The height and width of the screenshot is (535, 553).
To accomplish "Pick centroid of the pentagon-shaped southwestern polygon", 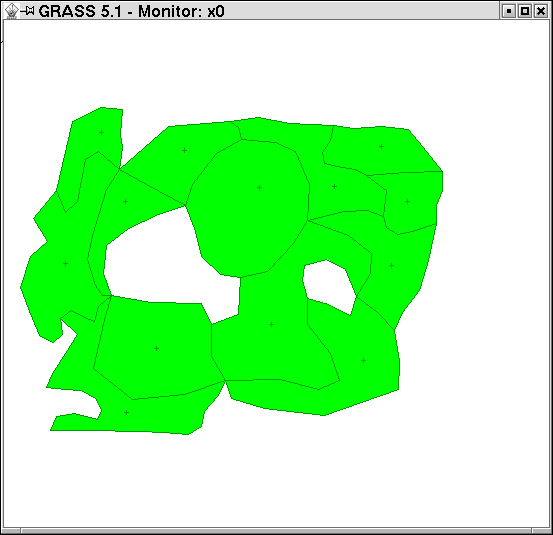I will click(x=157, y=348).
